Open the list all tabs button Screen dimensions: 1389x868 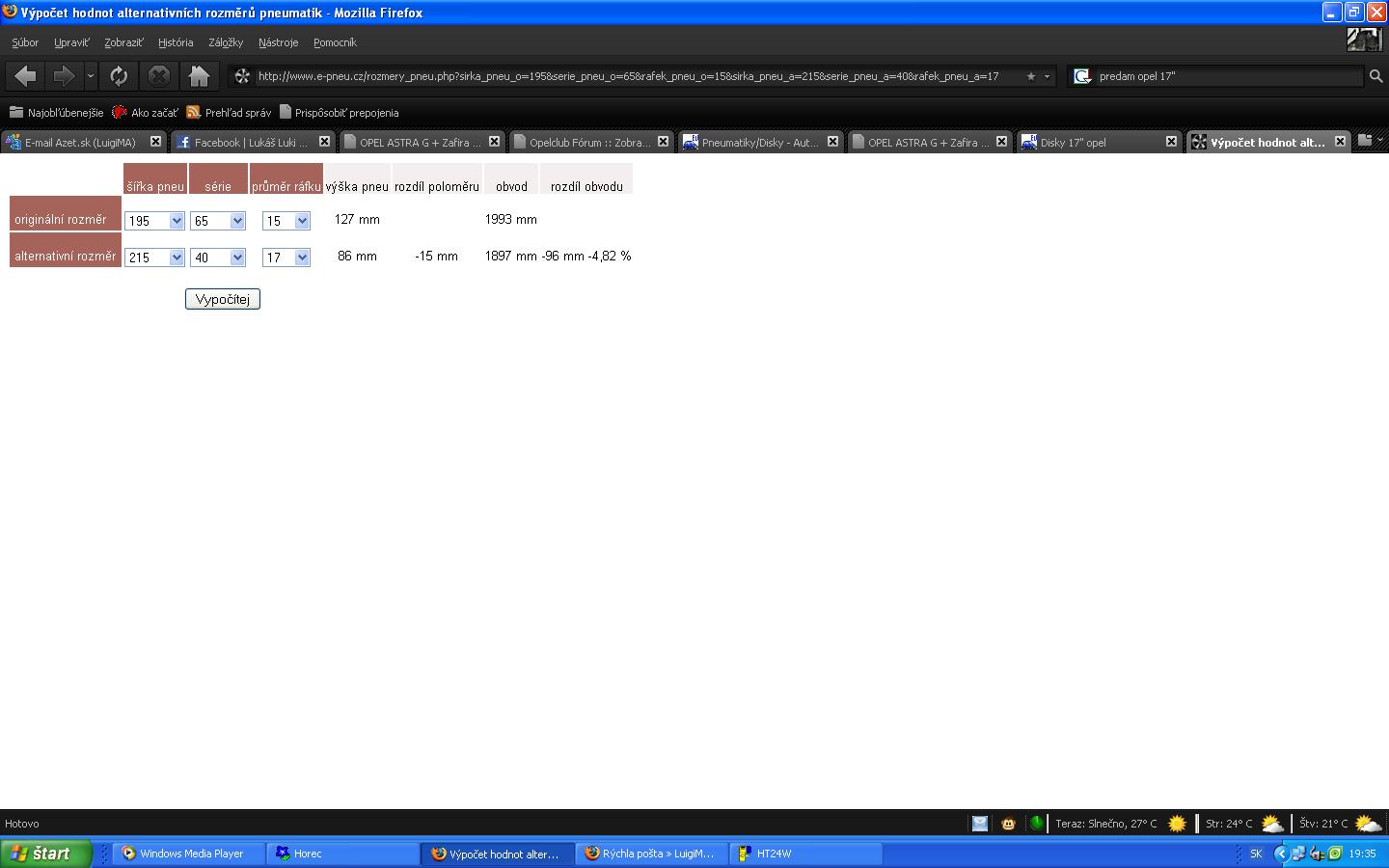pyautogui.click(x=1369, y=141)
